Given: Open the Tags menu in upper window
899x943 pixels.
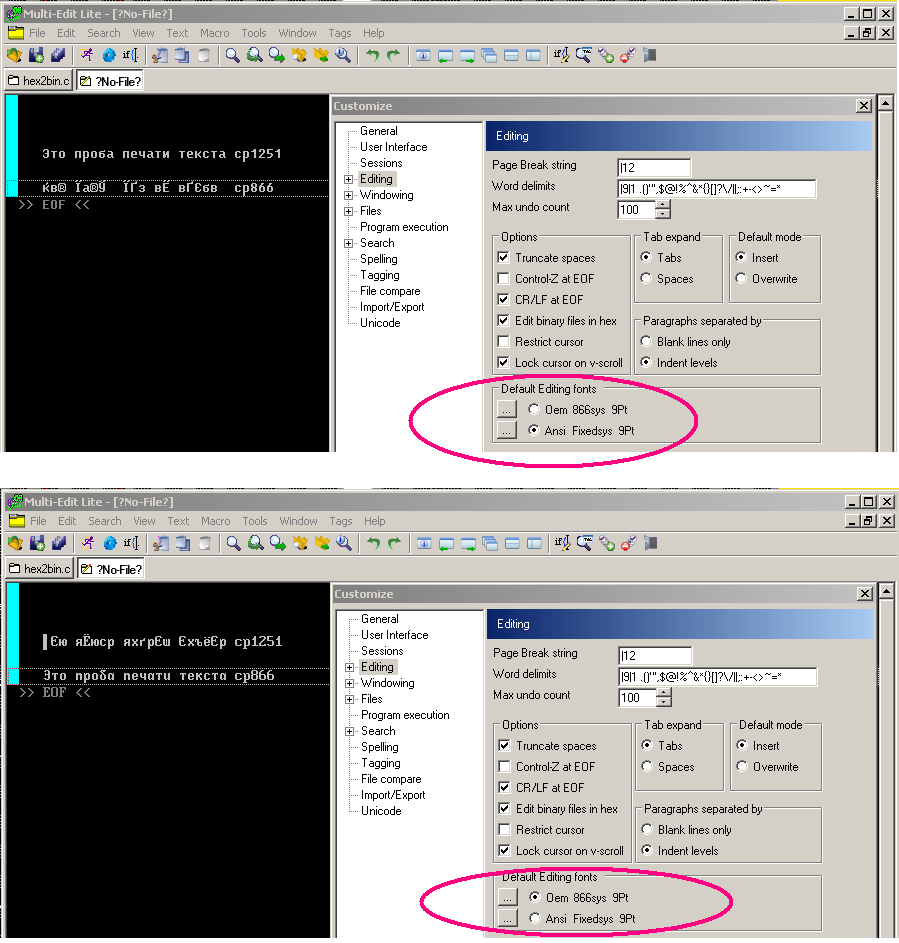Looking at the screenshot, I should coord(340,33).
